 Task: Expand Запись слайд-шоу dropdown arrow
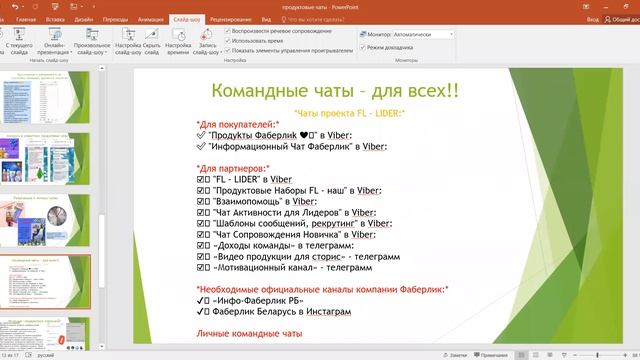[221, 52]
